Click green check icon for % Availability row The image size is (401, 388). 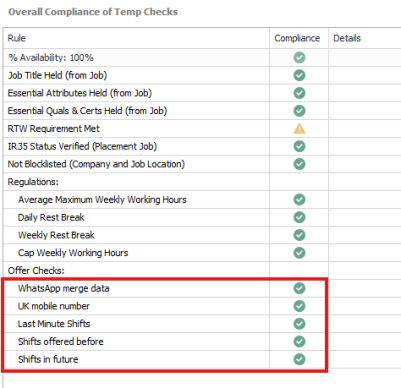tap(299, 58)
